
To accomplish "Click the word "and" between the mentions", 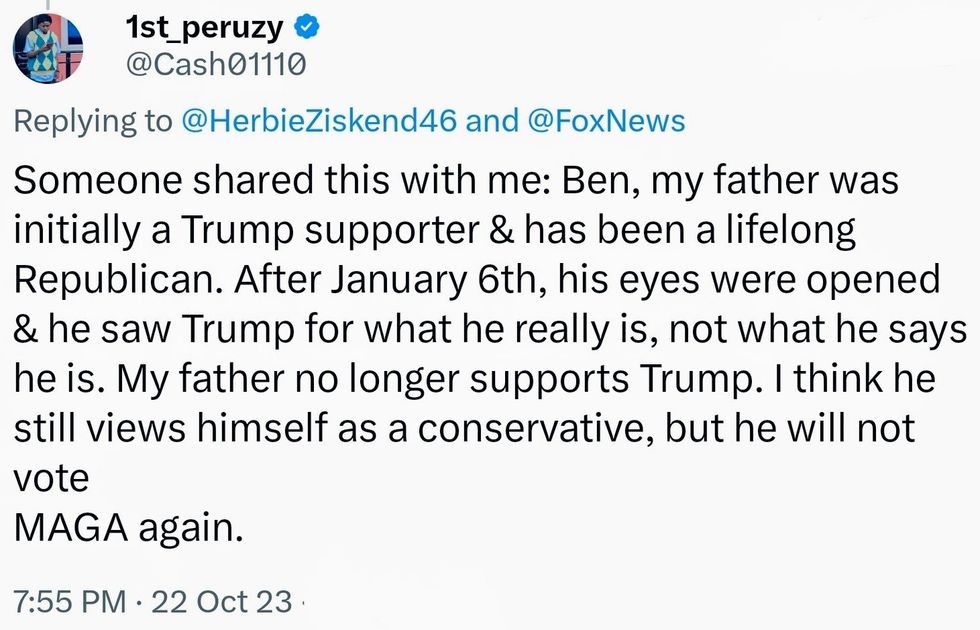I will pos(493,122).
